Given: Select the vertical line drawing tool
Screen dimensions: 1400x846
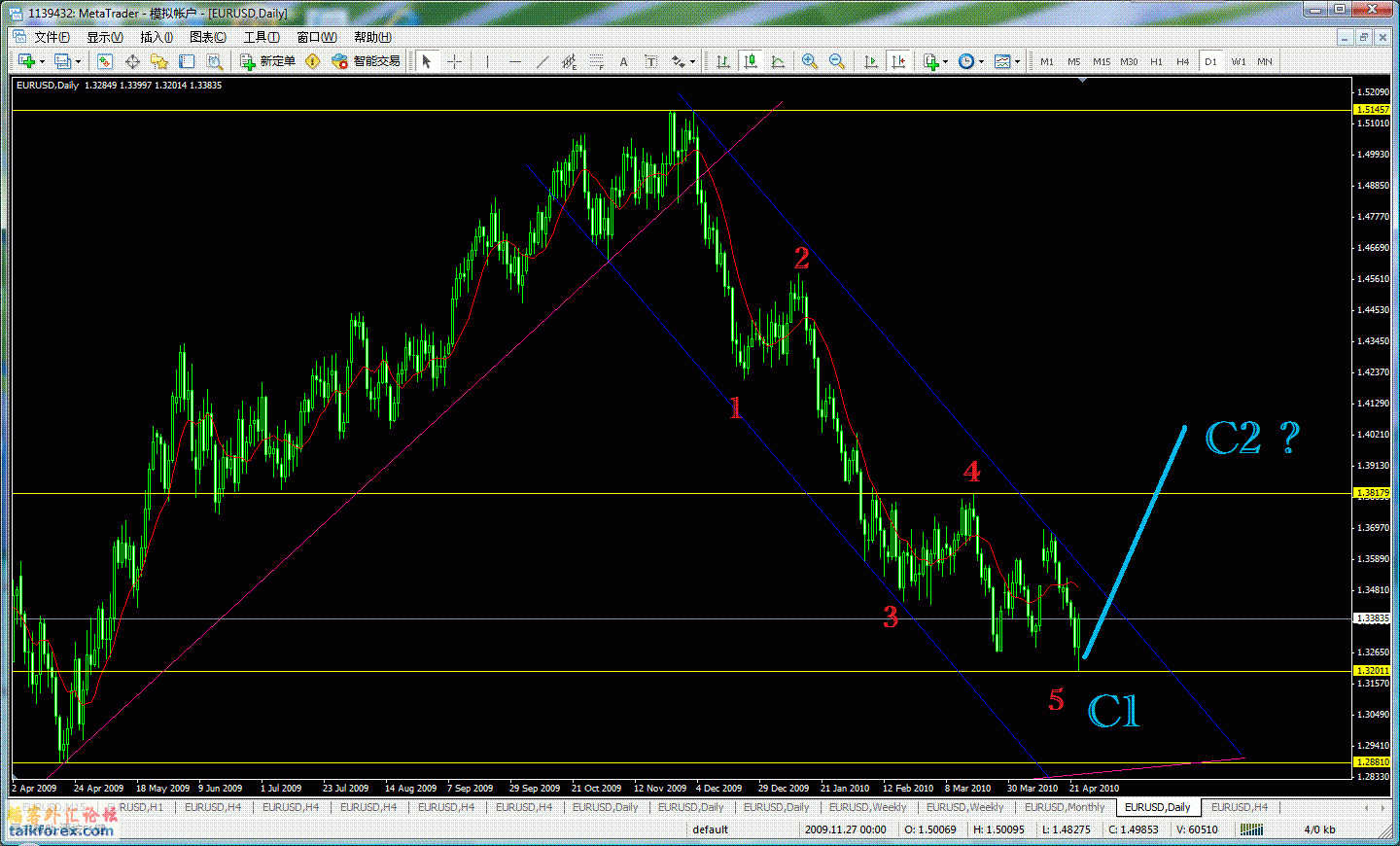Looking at the screenshot, I should 487,61.
